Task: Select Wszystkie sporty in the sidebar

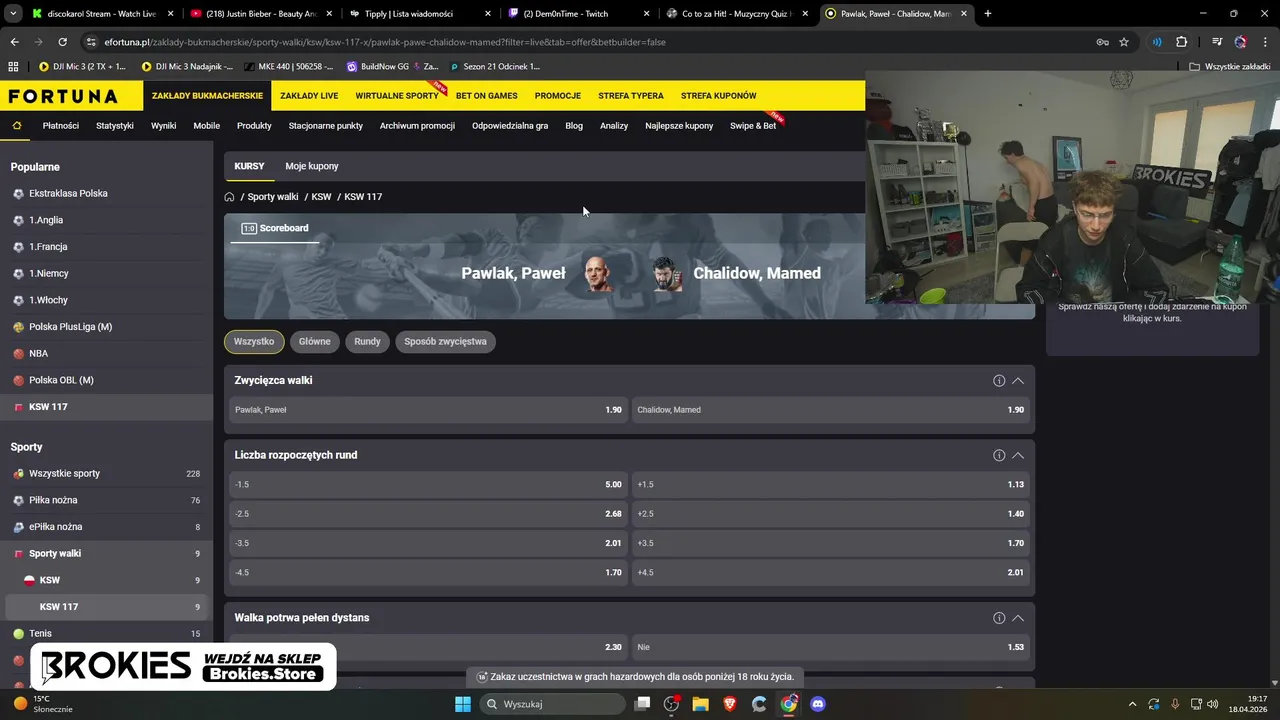Action: (106, 473)
